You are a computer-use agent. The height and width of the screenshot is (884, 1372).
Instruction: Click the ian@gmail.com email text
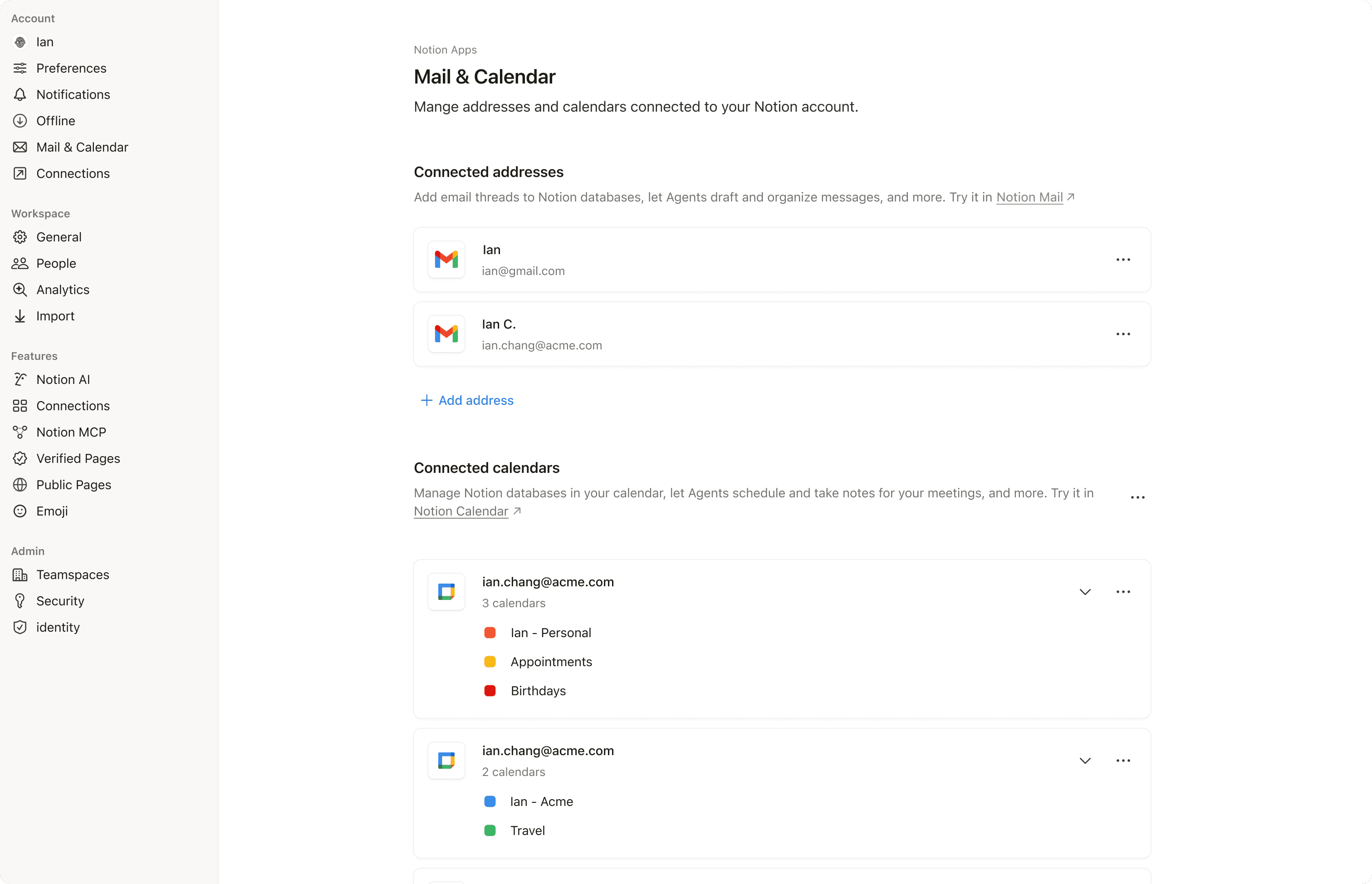pos(523,271)
